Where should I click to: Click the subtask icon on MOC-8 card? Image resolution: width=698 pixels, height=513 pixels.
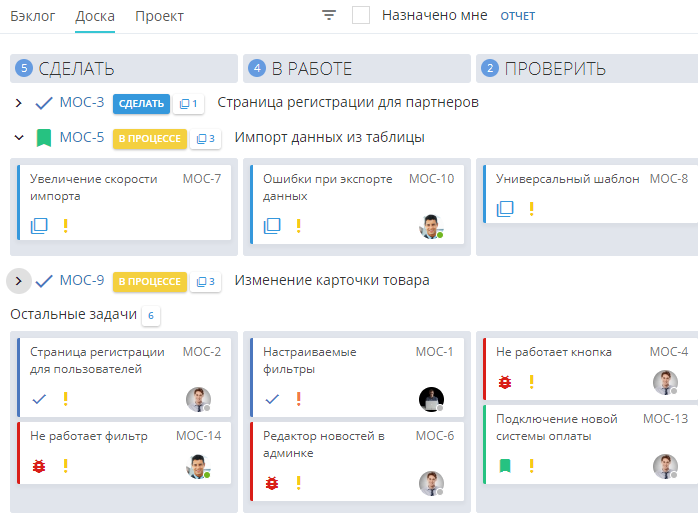pyautogui.click(x=505, y=208)
